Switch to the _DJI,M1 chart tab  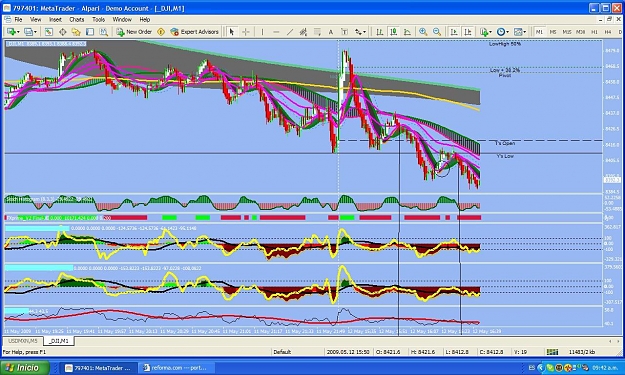point(59,341)
